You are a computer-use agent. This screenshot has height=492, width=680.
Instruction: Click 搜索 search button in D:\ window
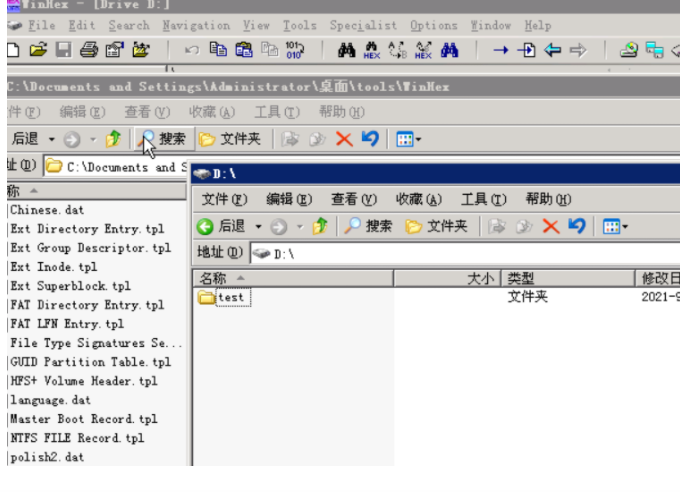[368, 226]
